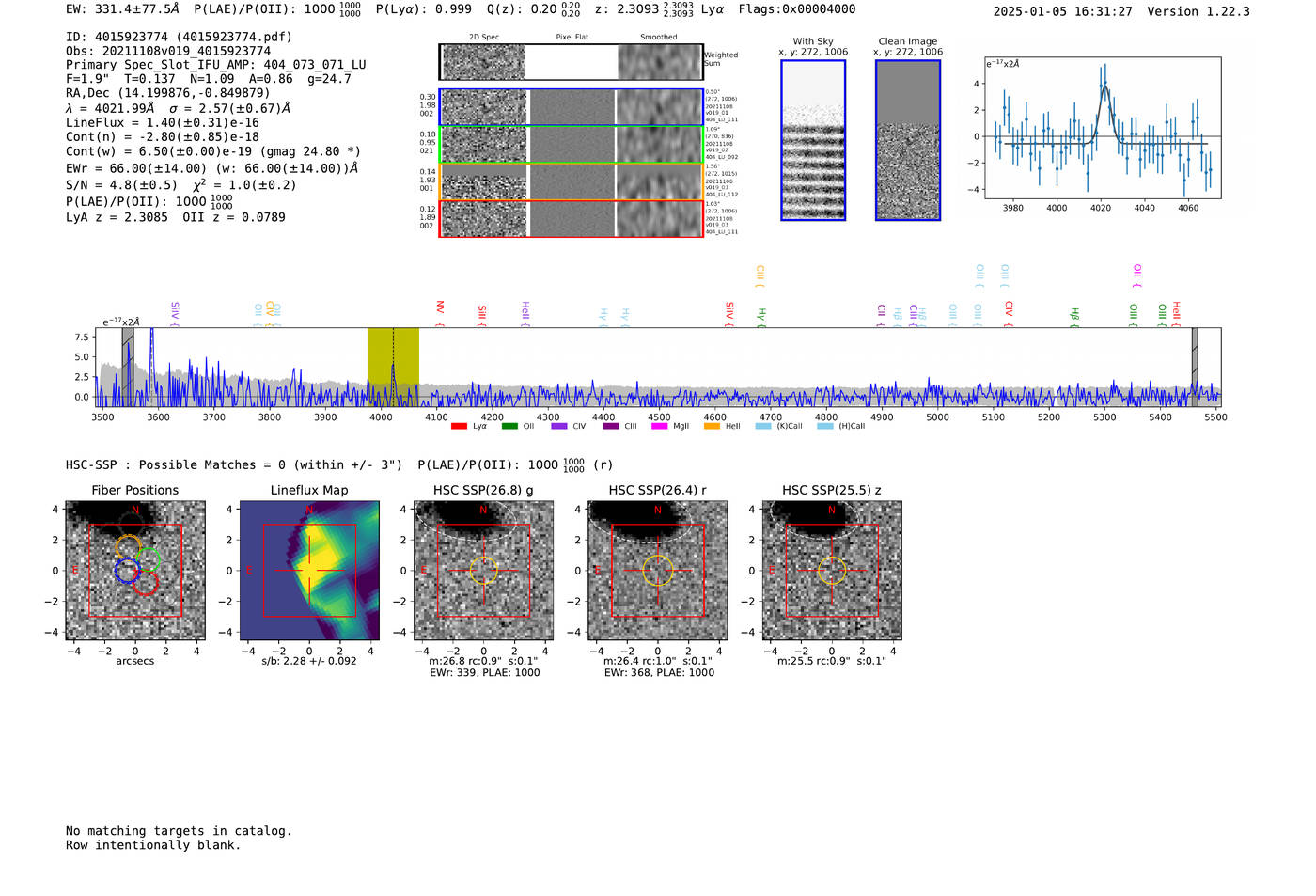Click the orange HeII legend swatch
This screenshot has height=896, width=1316.
click(x=712, y=427)
